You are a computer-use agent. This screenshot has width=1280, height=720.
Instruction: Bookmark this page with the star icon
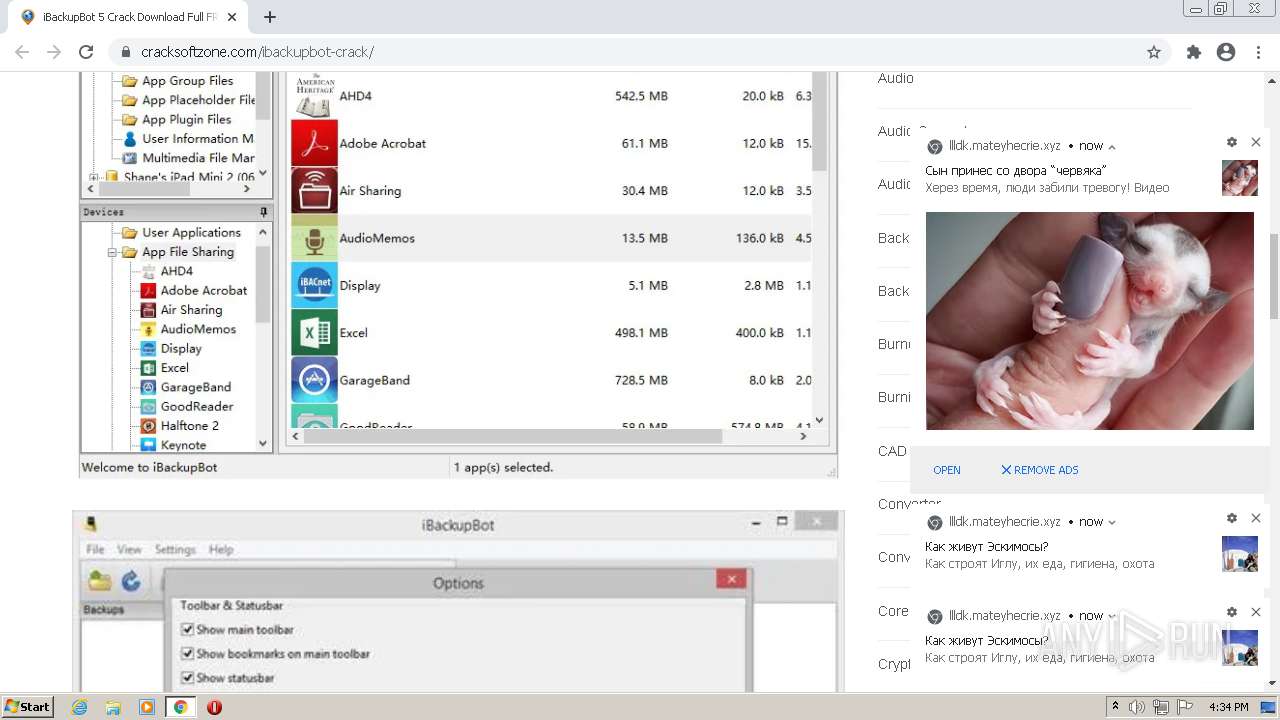1154,52
